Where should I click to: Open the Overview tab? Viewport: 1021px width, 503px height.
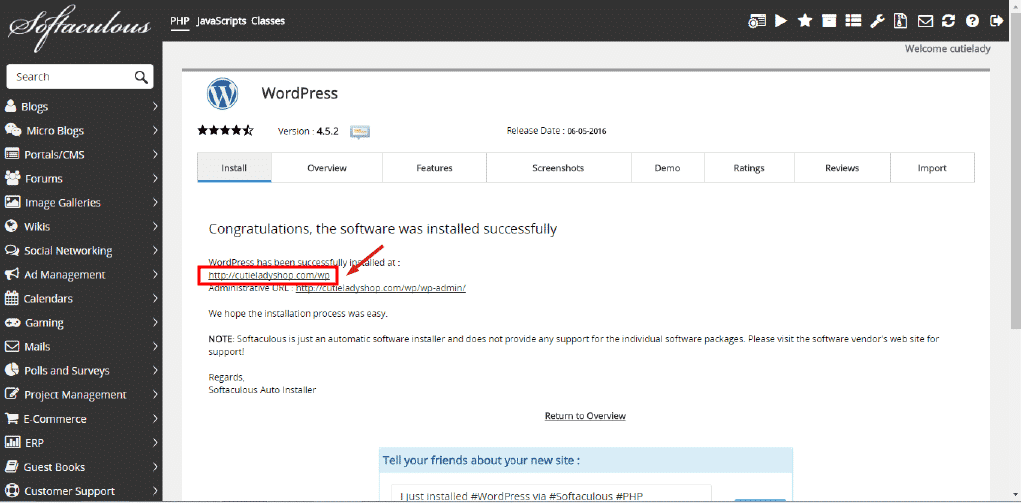(x=327, y=167)
